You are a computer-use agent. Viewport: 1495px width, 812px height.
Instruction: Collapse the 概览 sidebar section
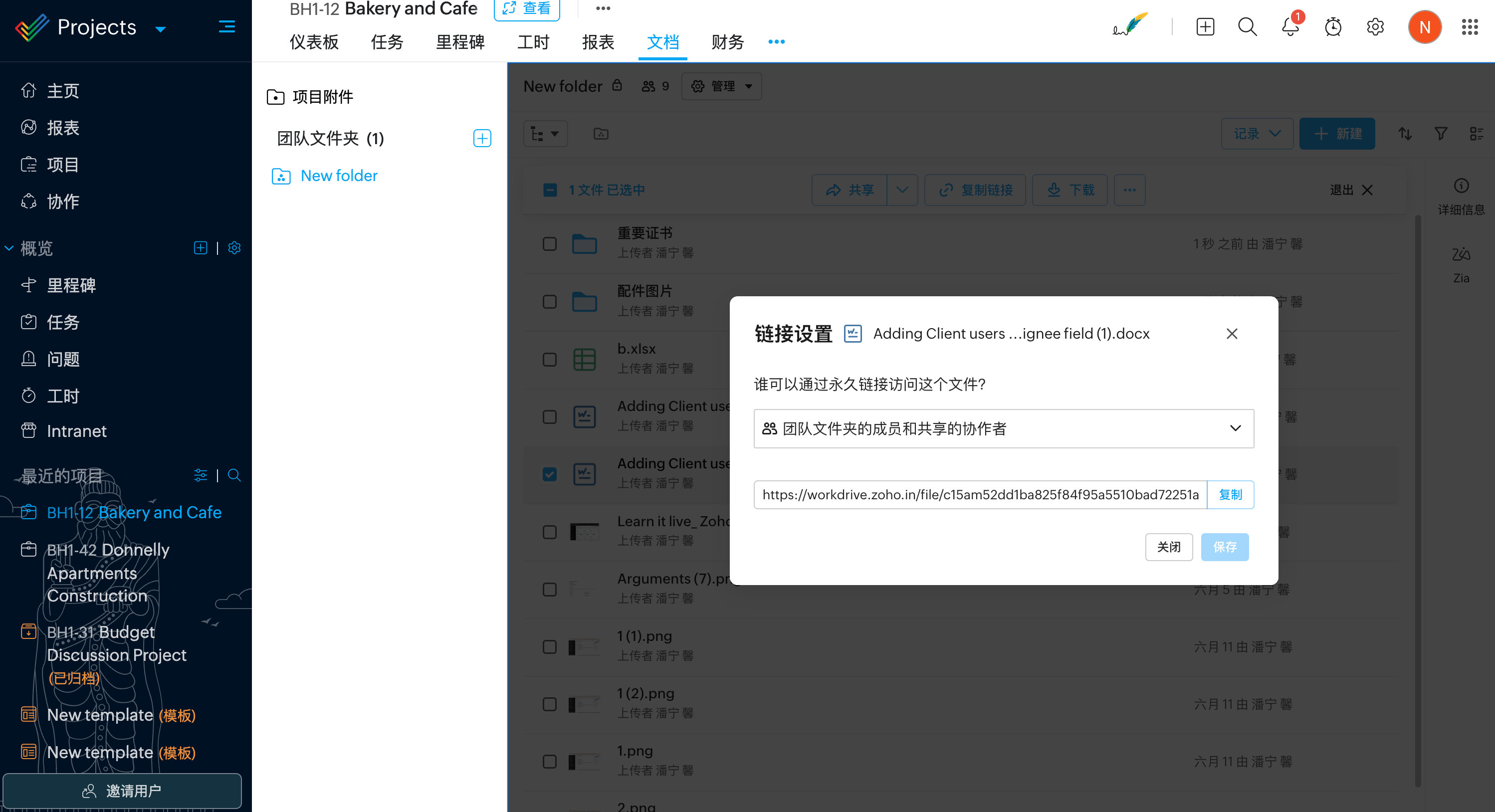pyautogui.click(x=9, y=248)
